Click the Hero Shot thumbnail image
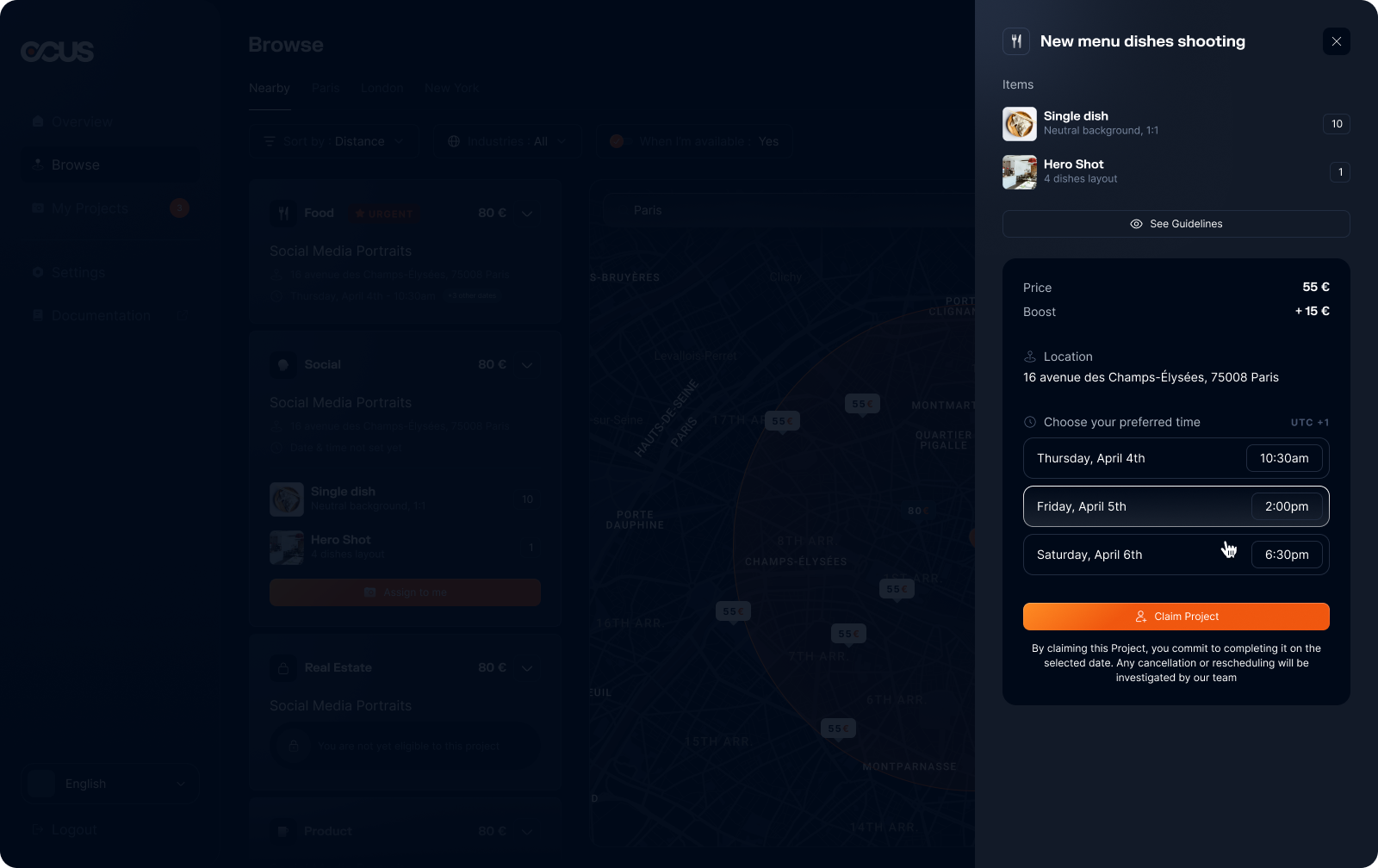The width and height of the screenshot is (1378, 868). (x=1020, y=172)
